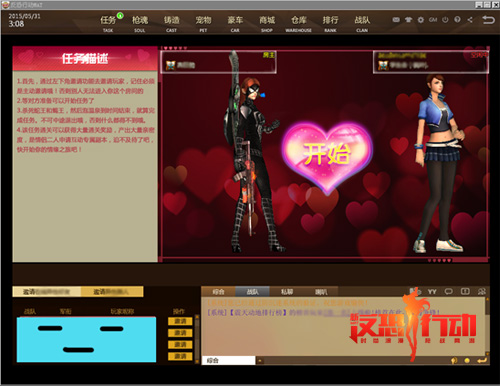This screenshot has height=386, width=500.
Task: Click the third 邀请 button in list
Action: (x=180, y=344)
